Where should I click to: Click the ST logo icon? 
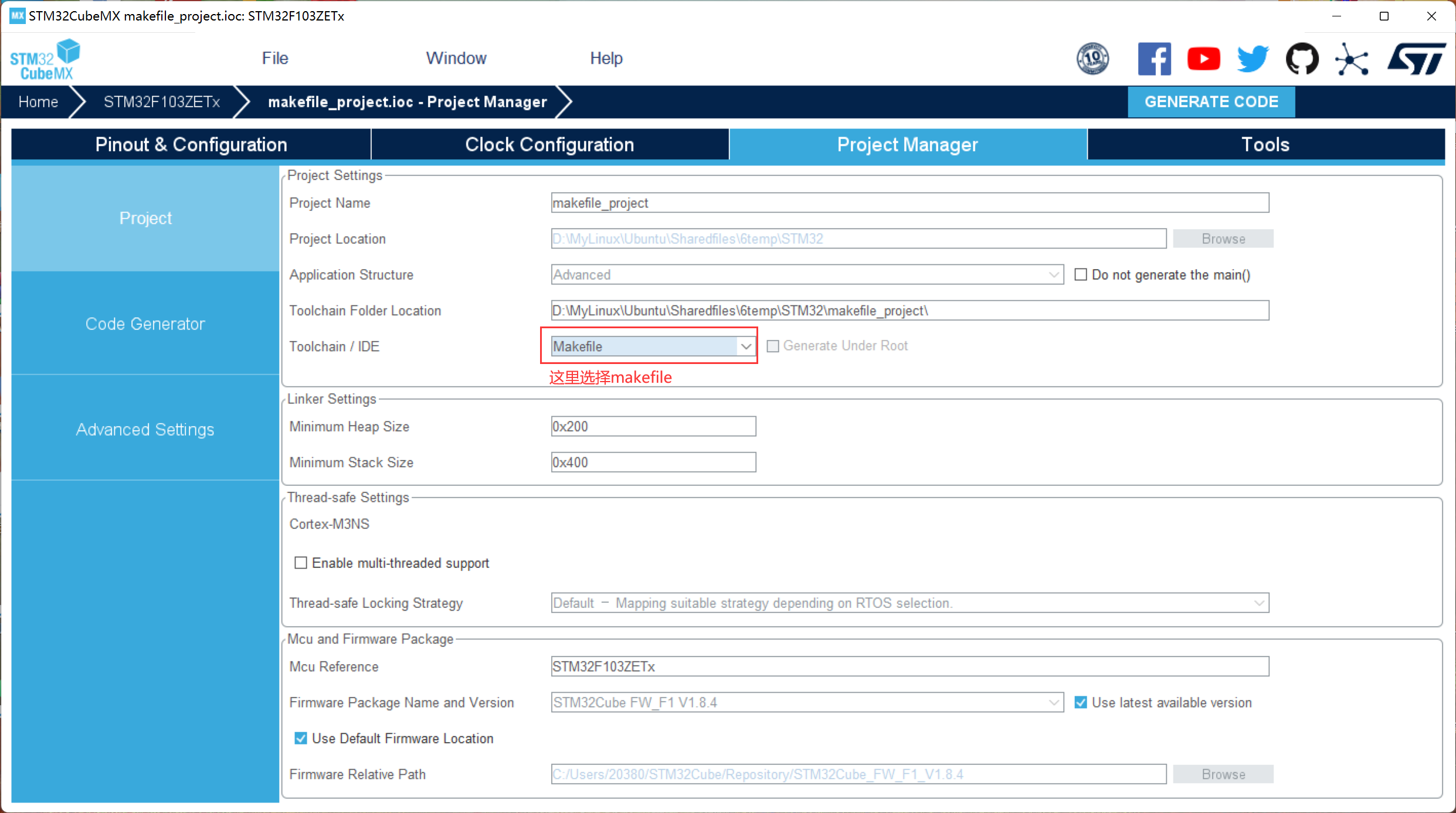click(1416, 59)
